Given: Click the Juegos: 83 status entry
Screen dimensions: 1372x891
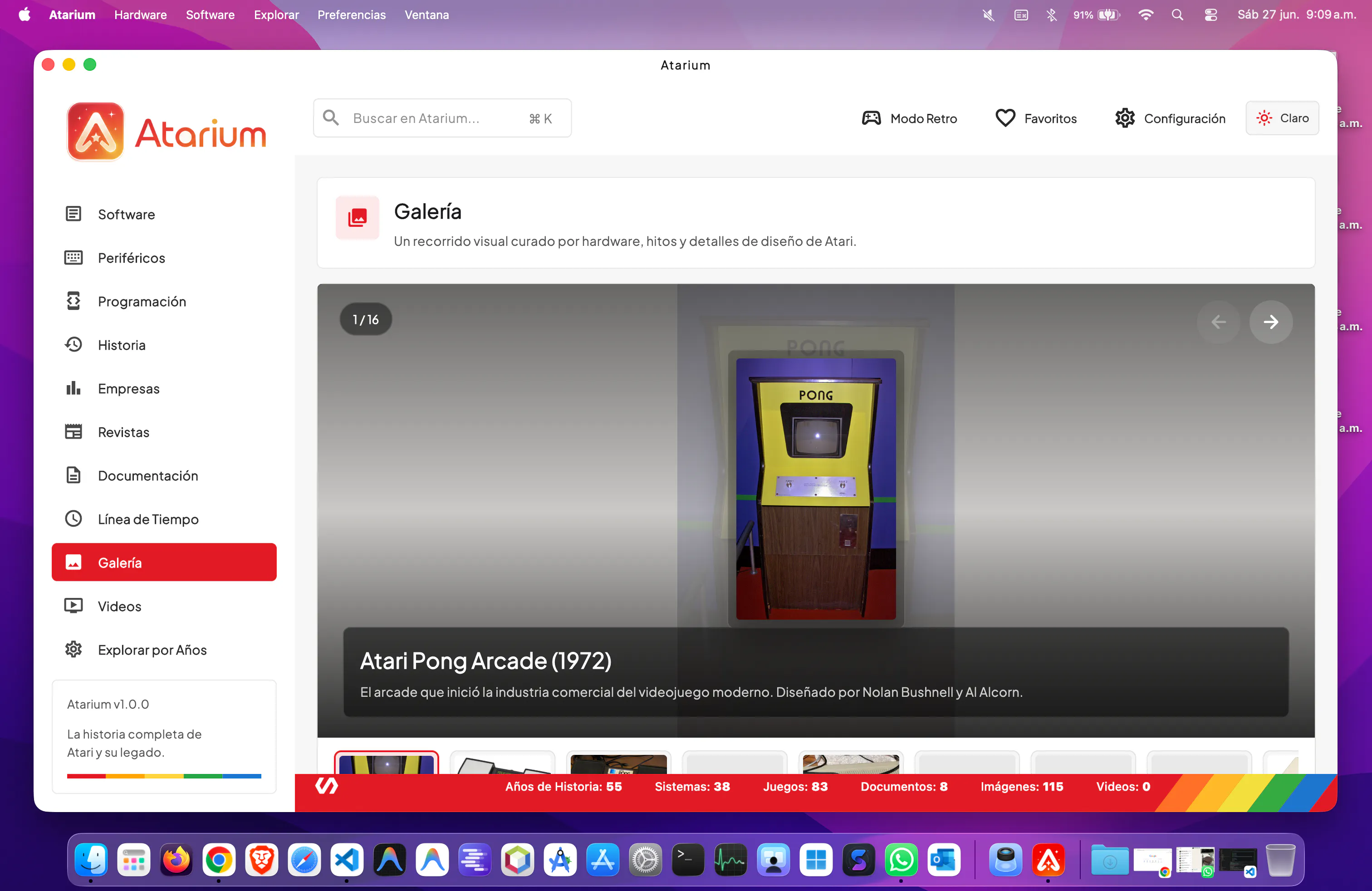Looking at the screenshot, I should 795,786.
